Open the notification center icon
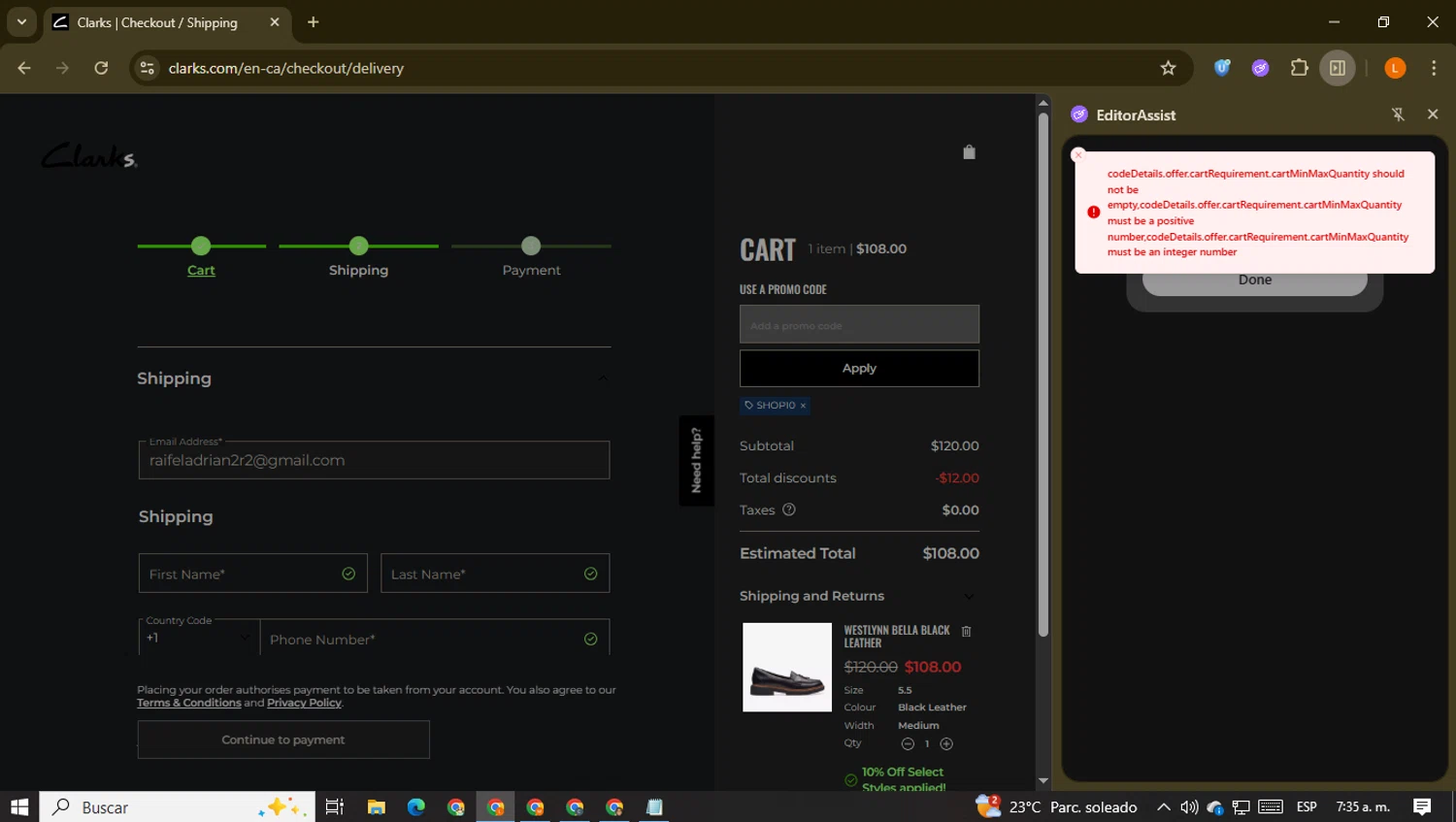Viewport: 1456px width, 822px height. (x=1422, y=806)
